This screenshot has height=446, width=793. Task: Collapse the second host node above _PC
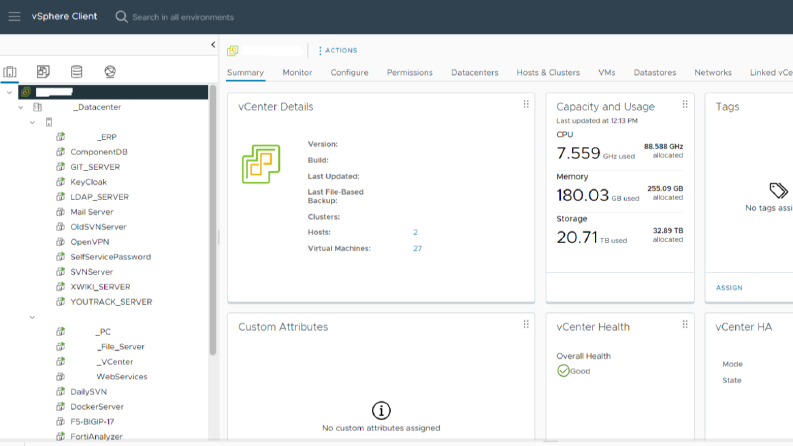(32, 317)
